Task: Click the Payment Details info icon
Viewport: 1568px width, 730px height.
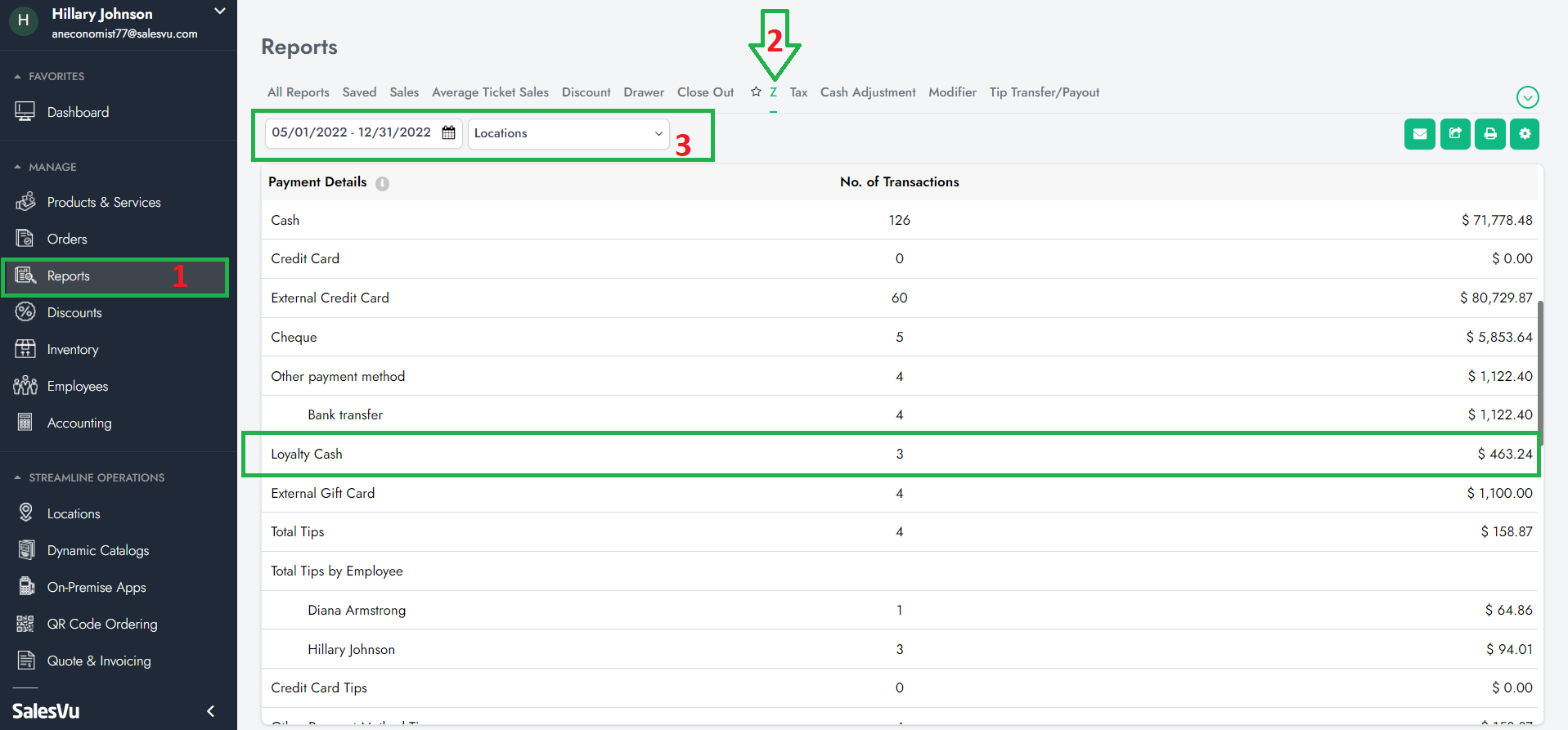Action: [x=382, y=184]
